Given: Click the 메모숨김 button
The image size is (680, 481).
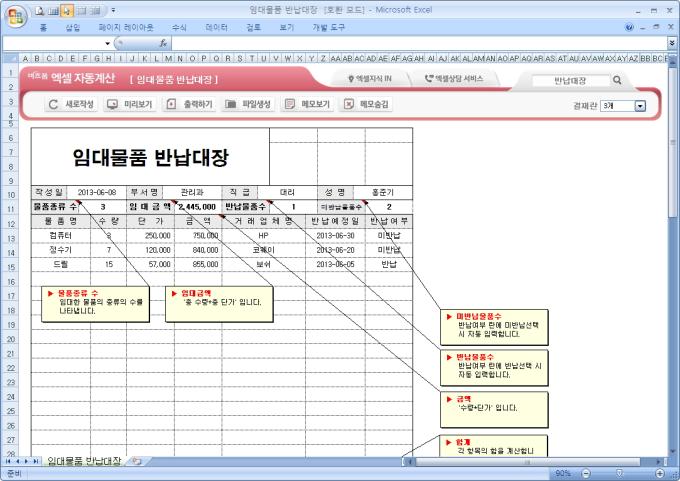Looking at the screenshot, I should tap(366, 105).
